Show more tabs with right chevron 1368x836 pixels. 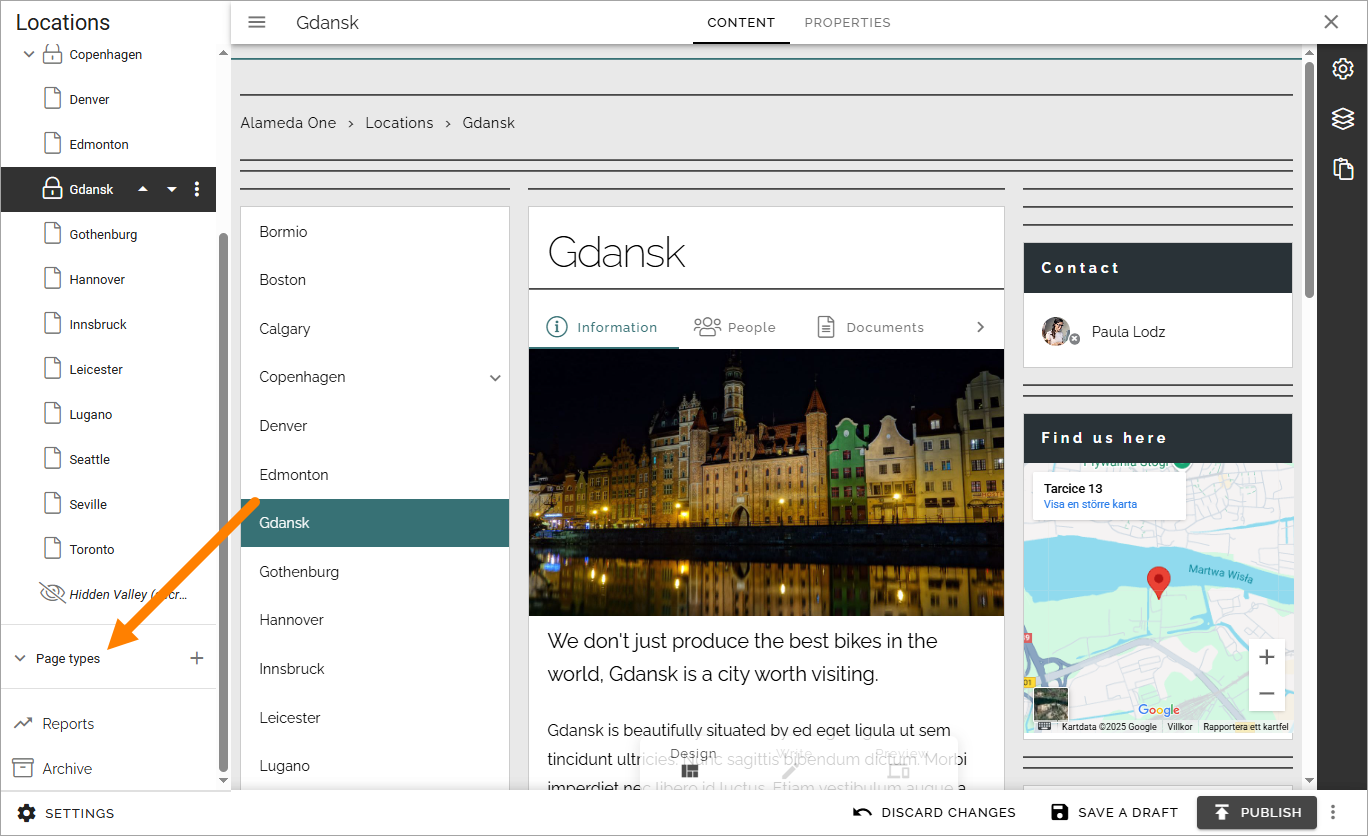980,327
